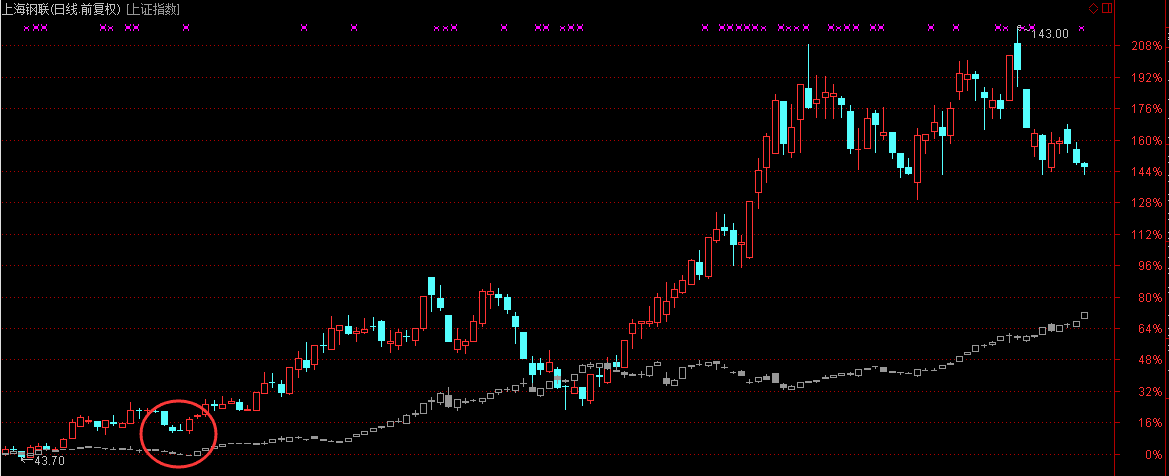1169x476 pixels.
Task: Click the tallest cyan candle below 143.00
Action: pyautogui.click(x=1026, y=107)
